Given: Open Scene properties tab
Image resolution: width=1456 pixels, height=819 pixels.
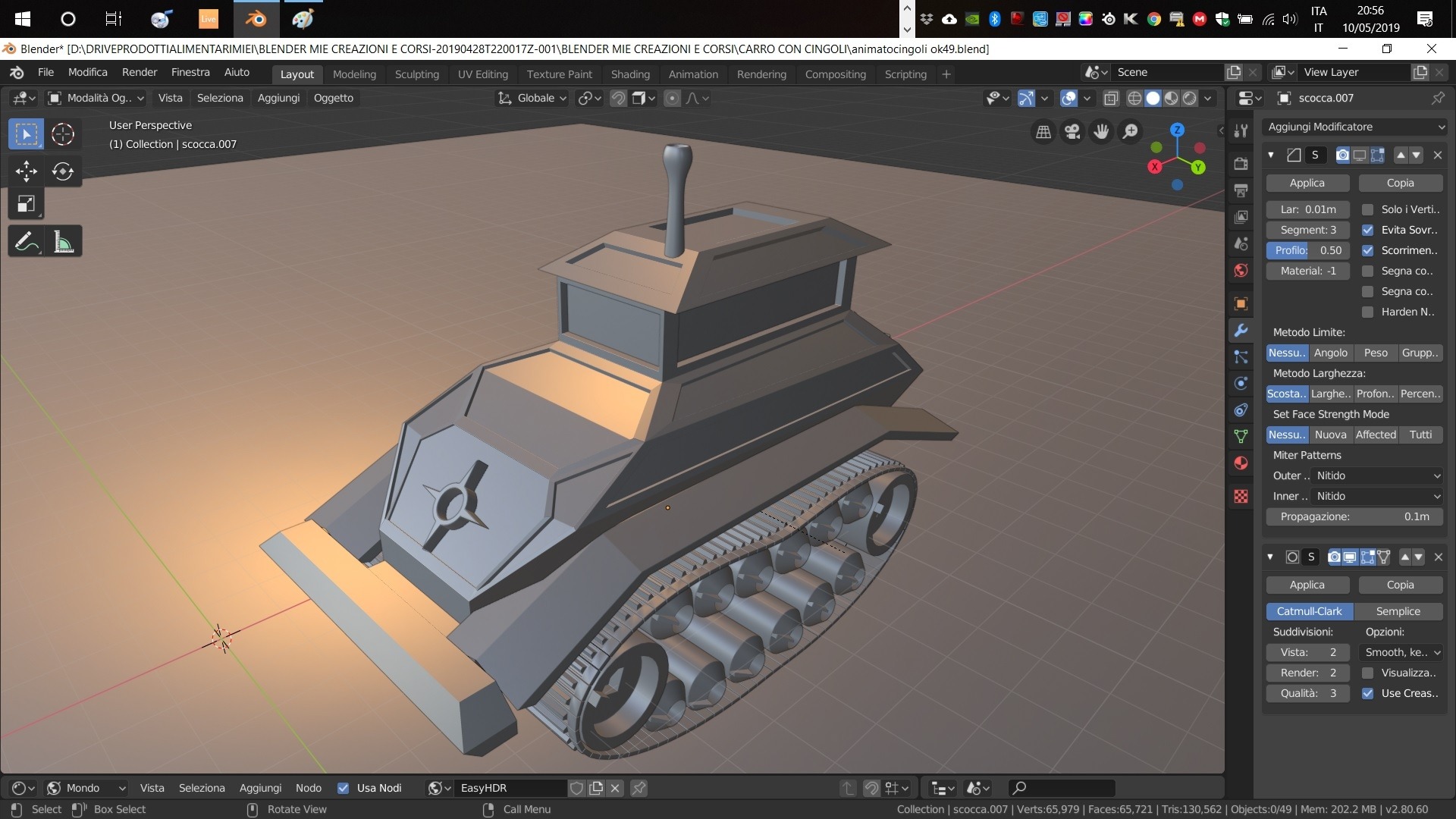Looking at the screenshot, I should click(1241, 243).
